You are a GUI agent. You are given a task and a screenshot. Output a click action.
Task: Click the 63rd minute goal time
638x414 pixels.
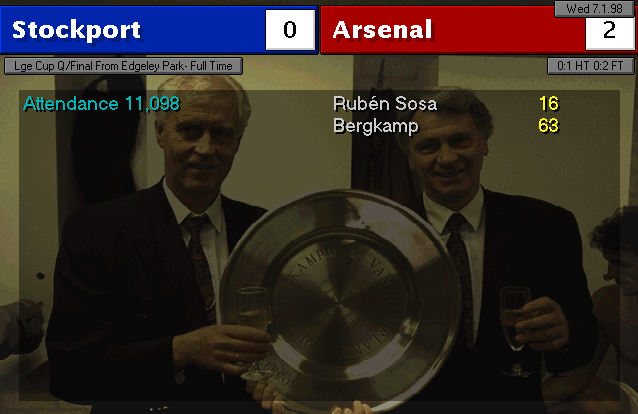548,126
